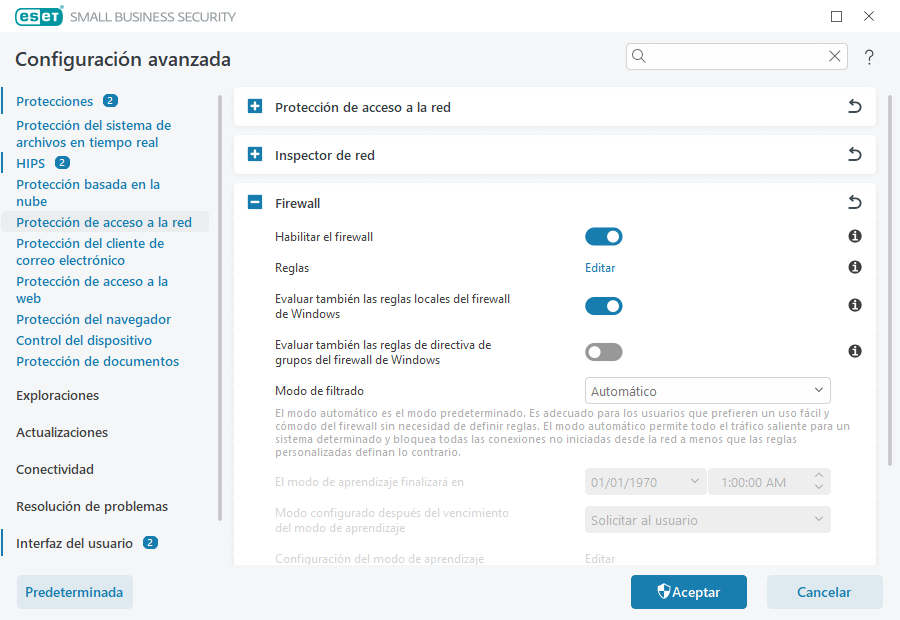Click the info icon next to Reglas
900x620 pixels.
[x=855, y=268]
